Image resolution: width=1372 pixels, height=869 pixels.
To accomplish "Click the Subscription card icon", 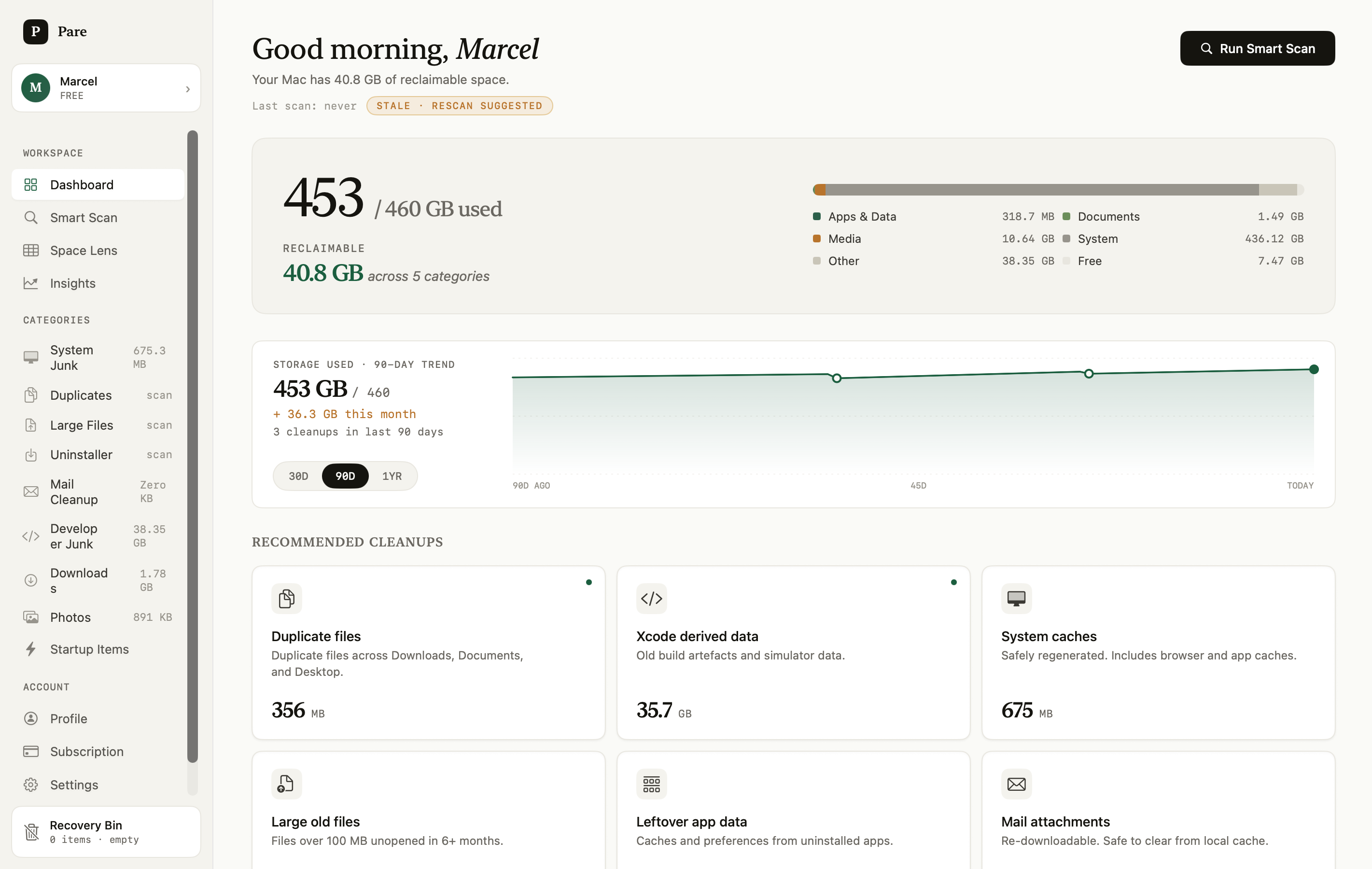I will [x=31, y=752].
